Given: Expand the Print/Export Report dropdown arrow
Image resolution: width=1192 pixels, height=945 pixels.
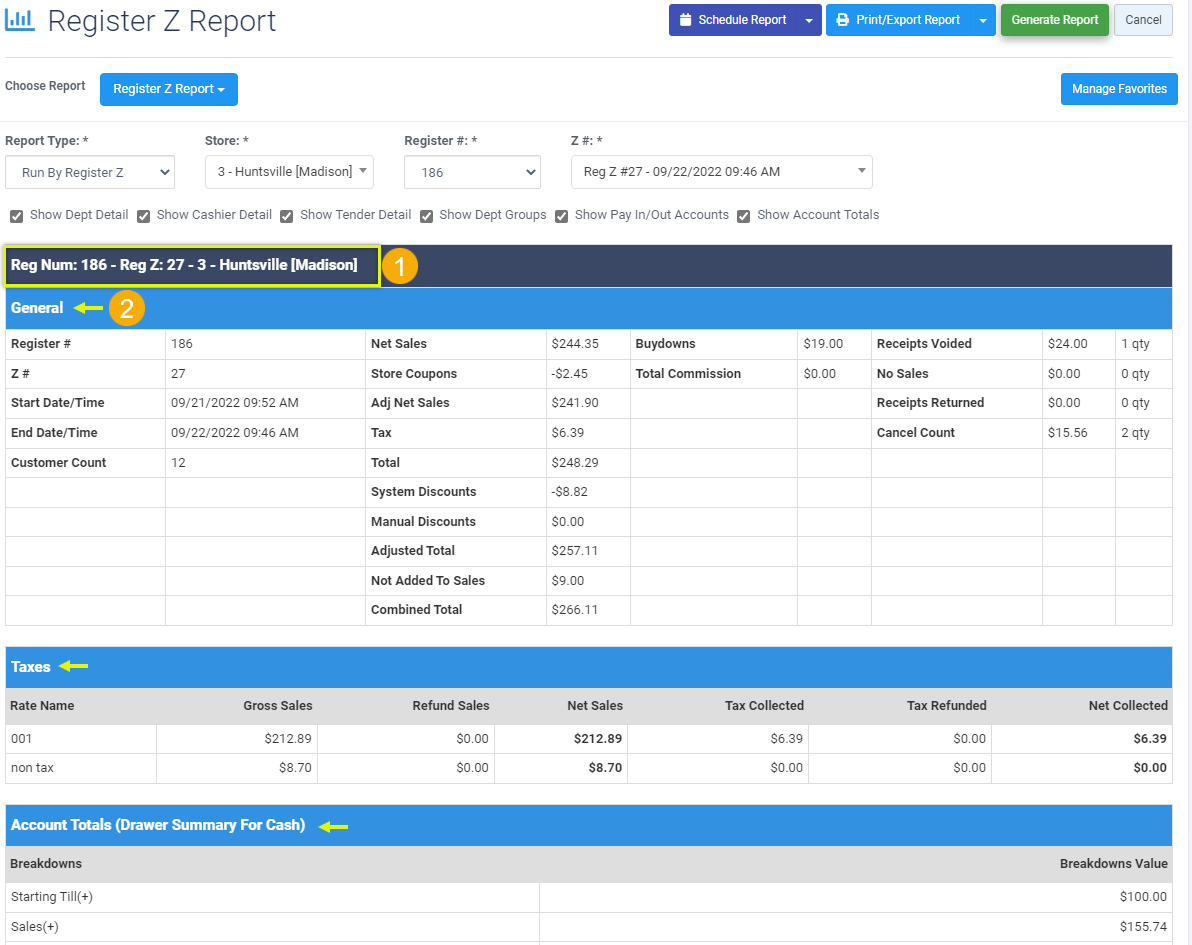Looking at the screenshot, I should 983,20.
